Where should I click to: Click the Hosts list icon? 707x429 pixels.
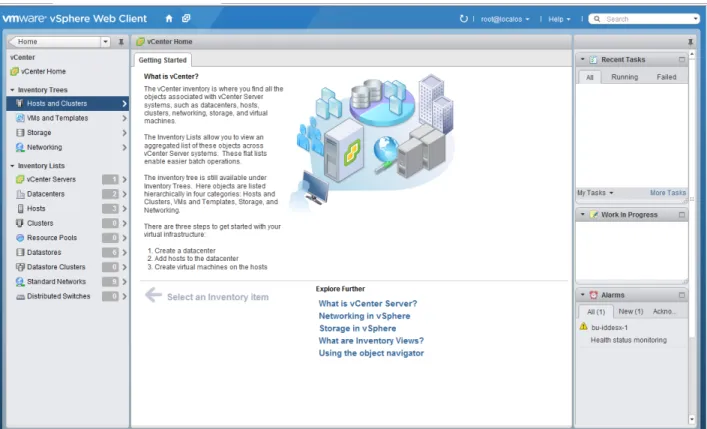pyautogui.click(x=20, y=208)
